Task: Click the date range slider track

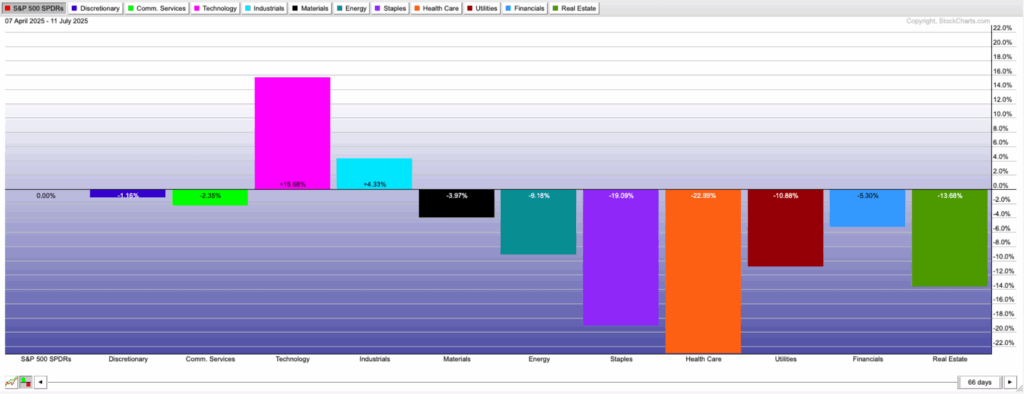Action: pos(502,382)
